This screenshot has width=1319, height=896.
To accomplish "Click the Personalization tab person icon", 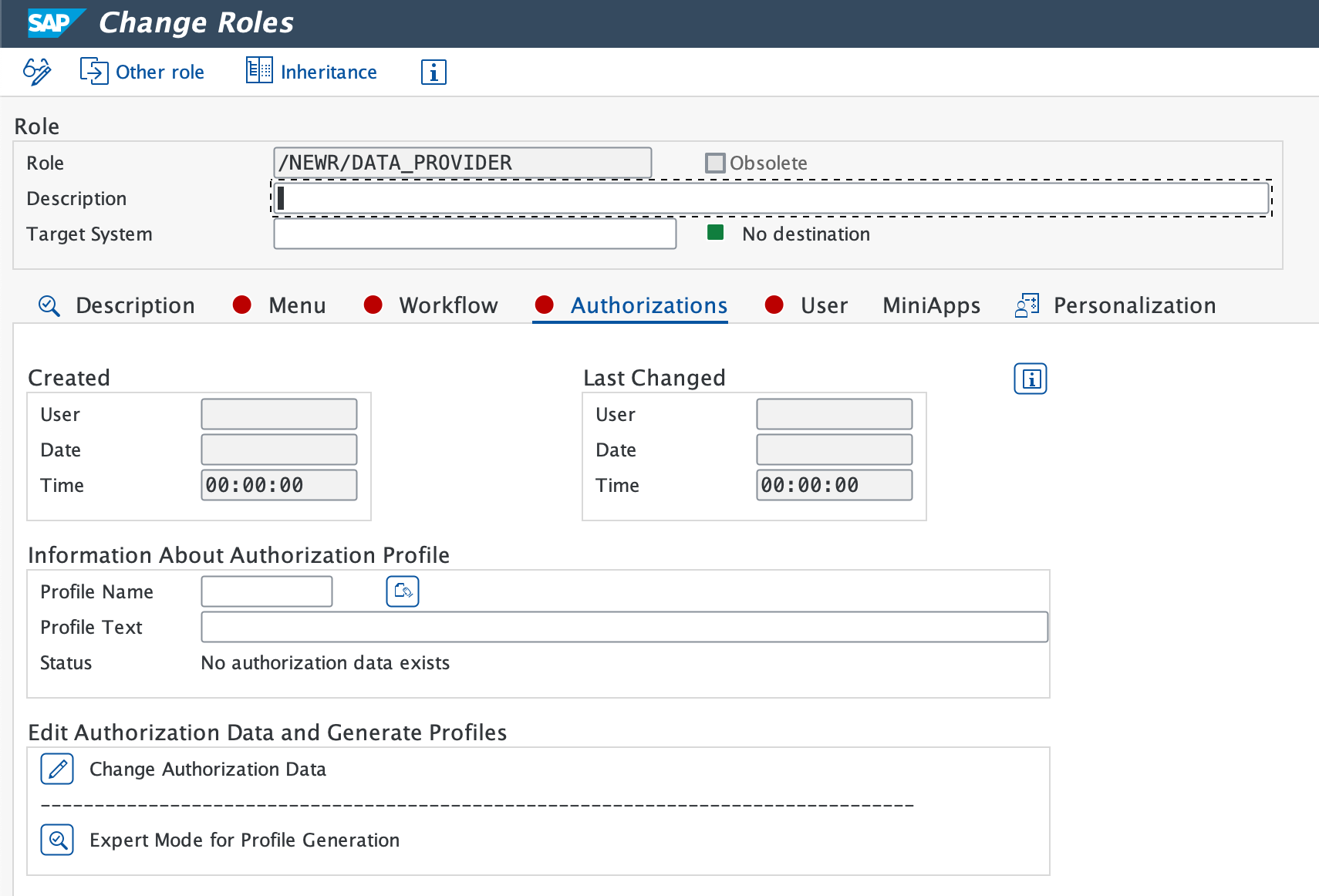I will 1027,305.
